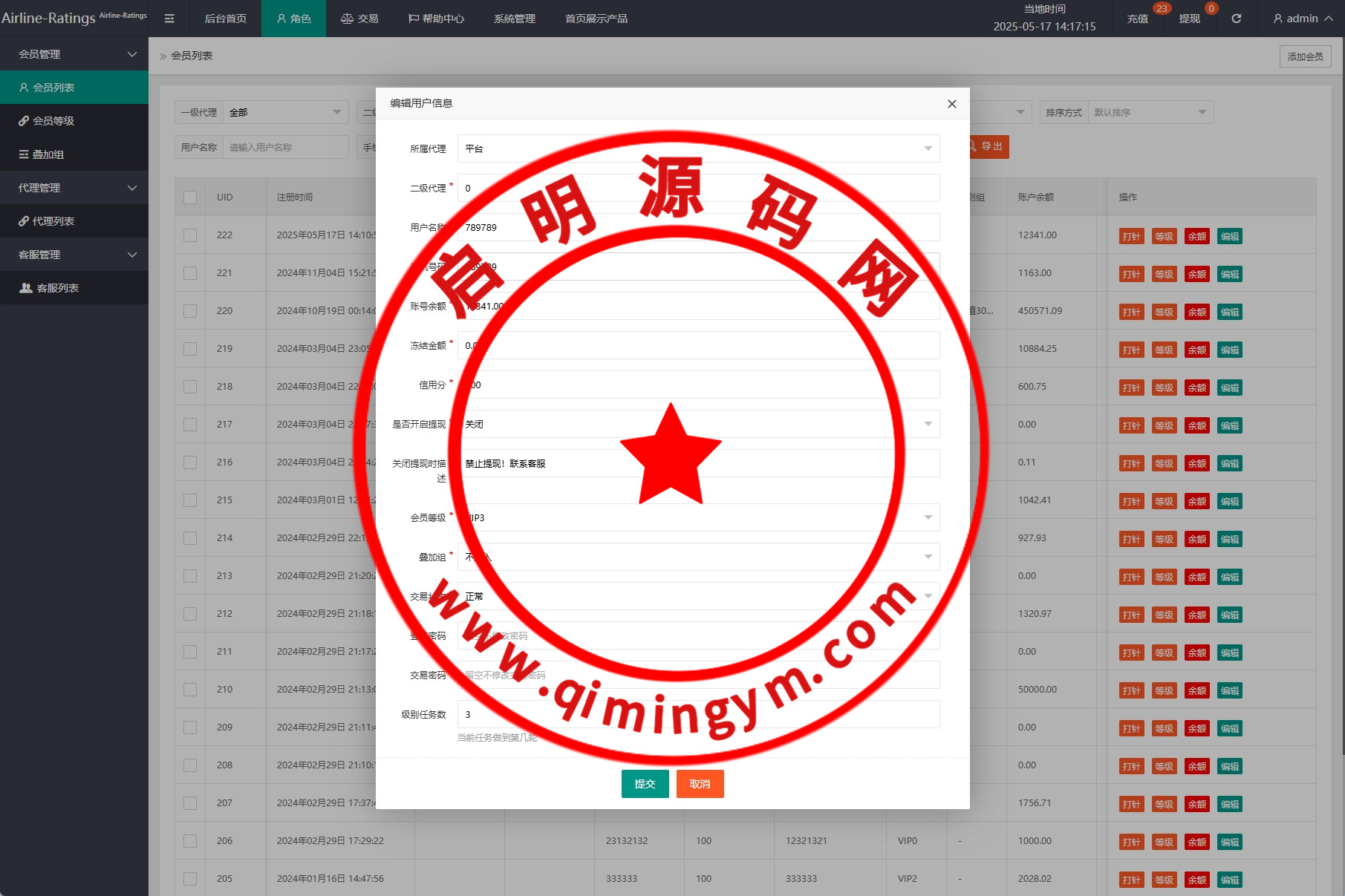
Task: Check the row checkbox for UID 206
Action: 190,841
